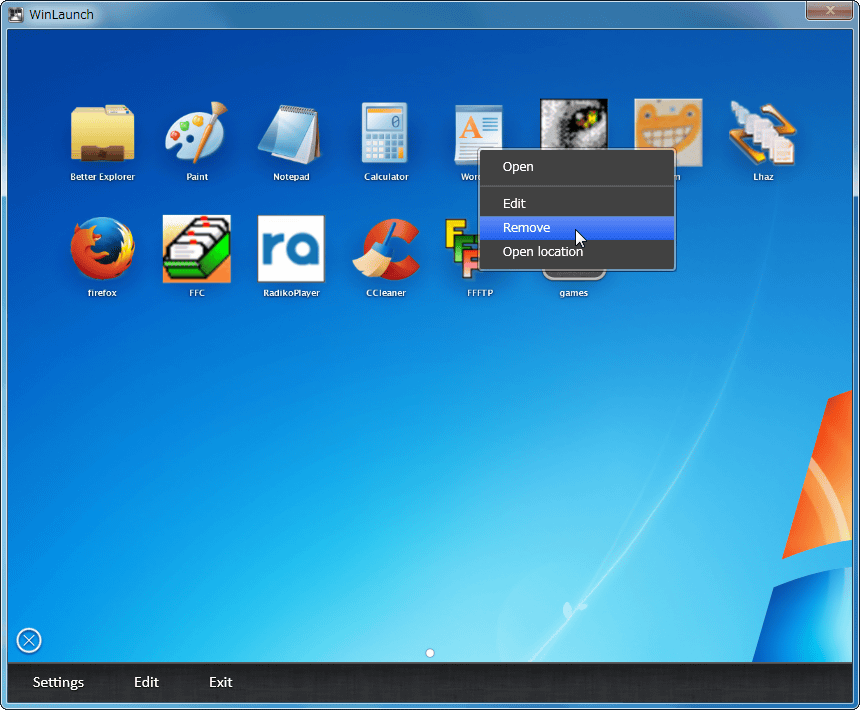This screenshot has height=710, width=860.
Task: Click the "RadikoPlayer" label text
Action: pos(291,293)
